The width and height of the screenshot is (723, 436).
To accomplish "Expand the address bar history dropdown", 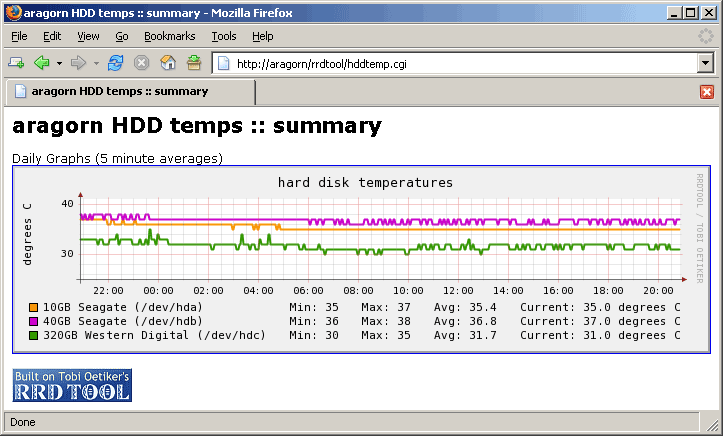I will pos(705,64).
